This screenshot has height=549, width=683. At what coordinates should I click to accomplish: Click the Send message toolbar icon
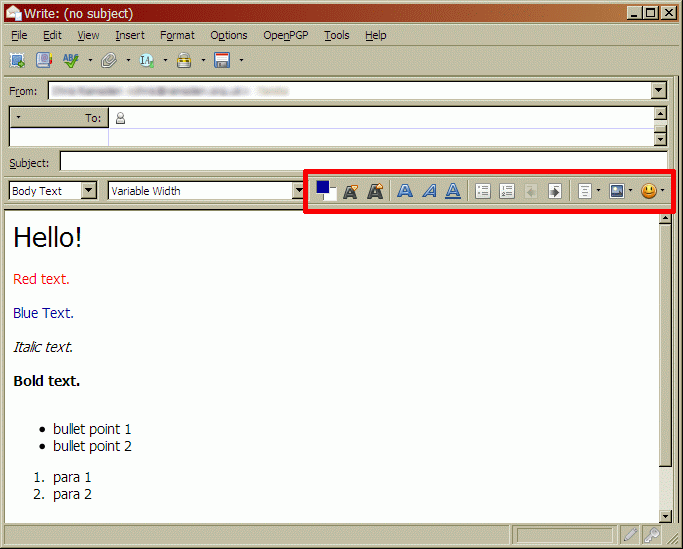point(18,61)
